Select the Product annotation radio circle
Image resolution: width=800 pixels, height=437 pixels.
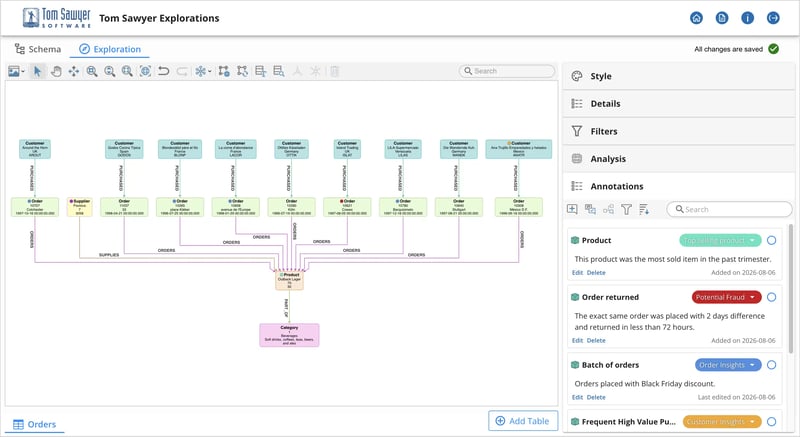(x=771, y=240)
